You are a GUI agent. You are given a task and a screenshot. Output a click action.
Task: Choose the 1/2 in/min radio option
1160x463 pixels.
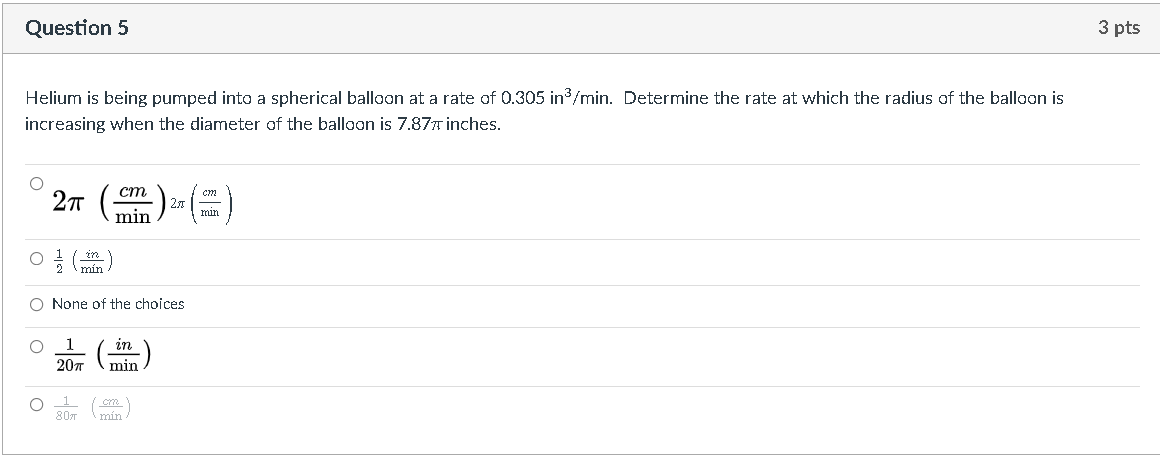coord(36,259)
